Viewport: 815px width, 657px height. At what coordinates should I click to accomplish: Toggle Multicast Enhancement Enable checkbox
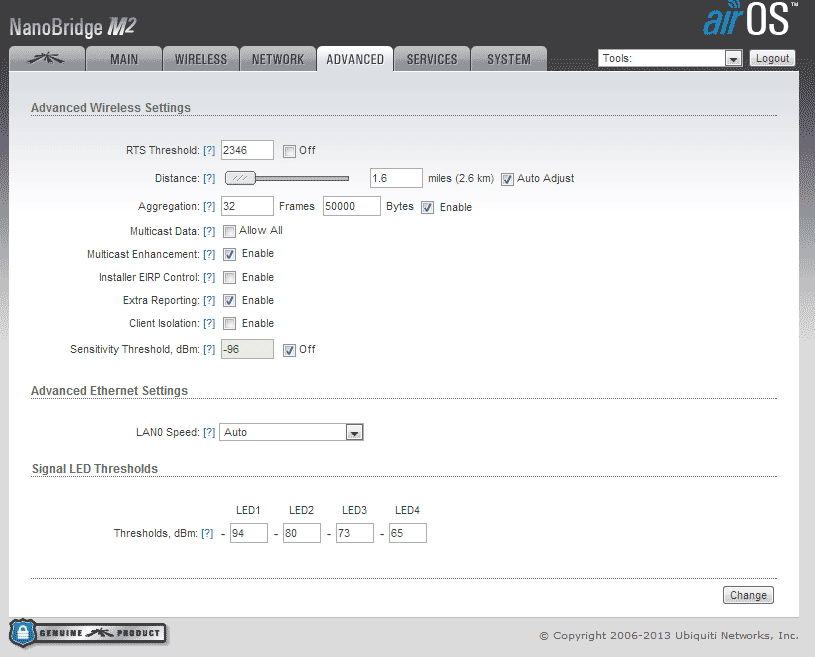(229, 254)
